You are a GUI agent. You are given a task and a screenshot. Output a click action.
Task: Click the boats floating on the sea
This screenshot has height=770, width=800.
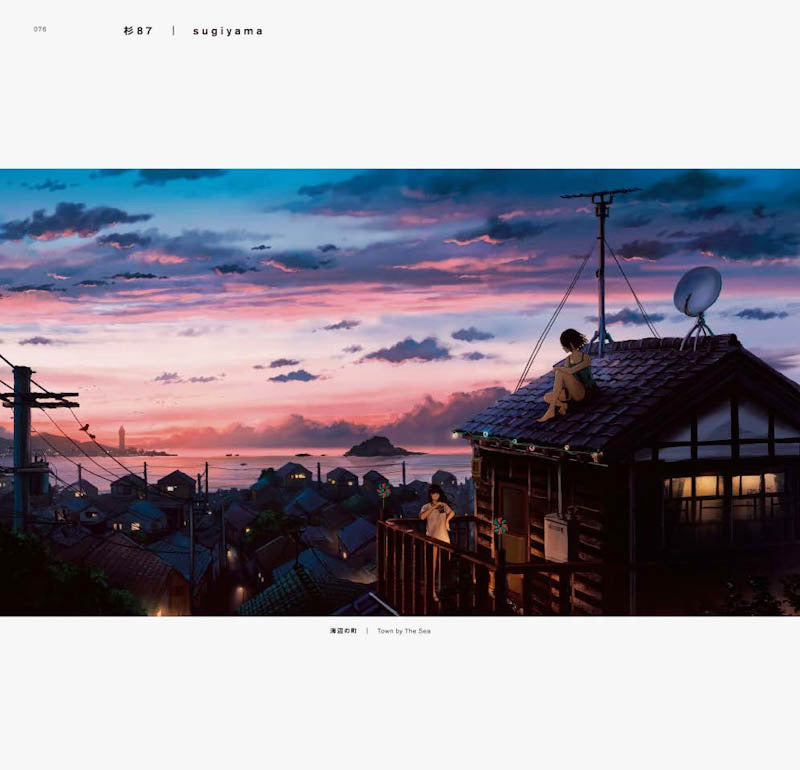tap(230, 453)
